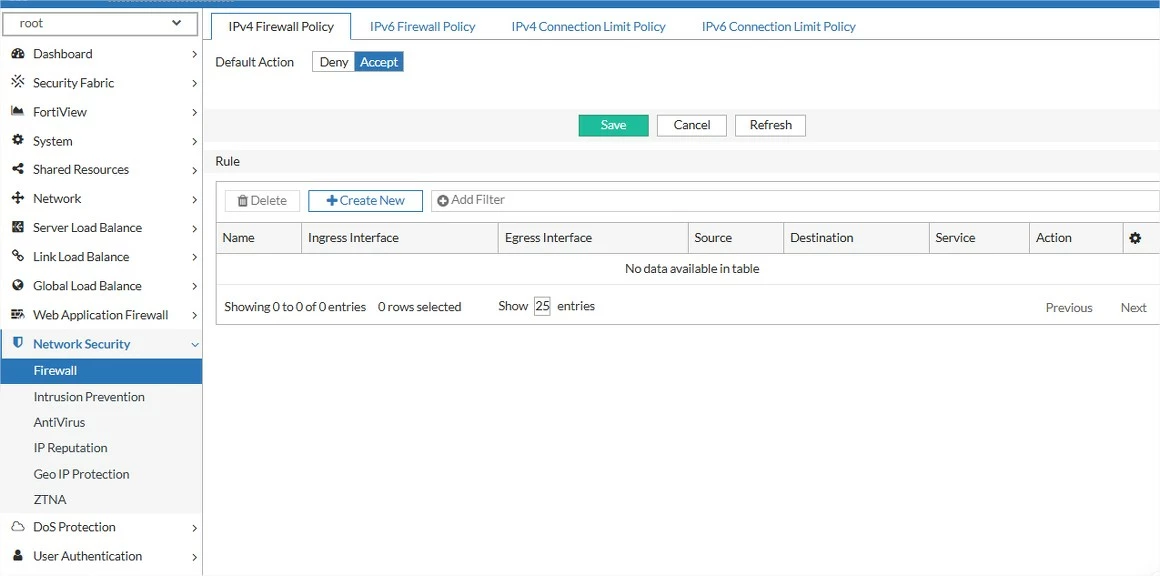
Task: Open table column settings gear icon
Action: (1135, 237)
